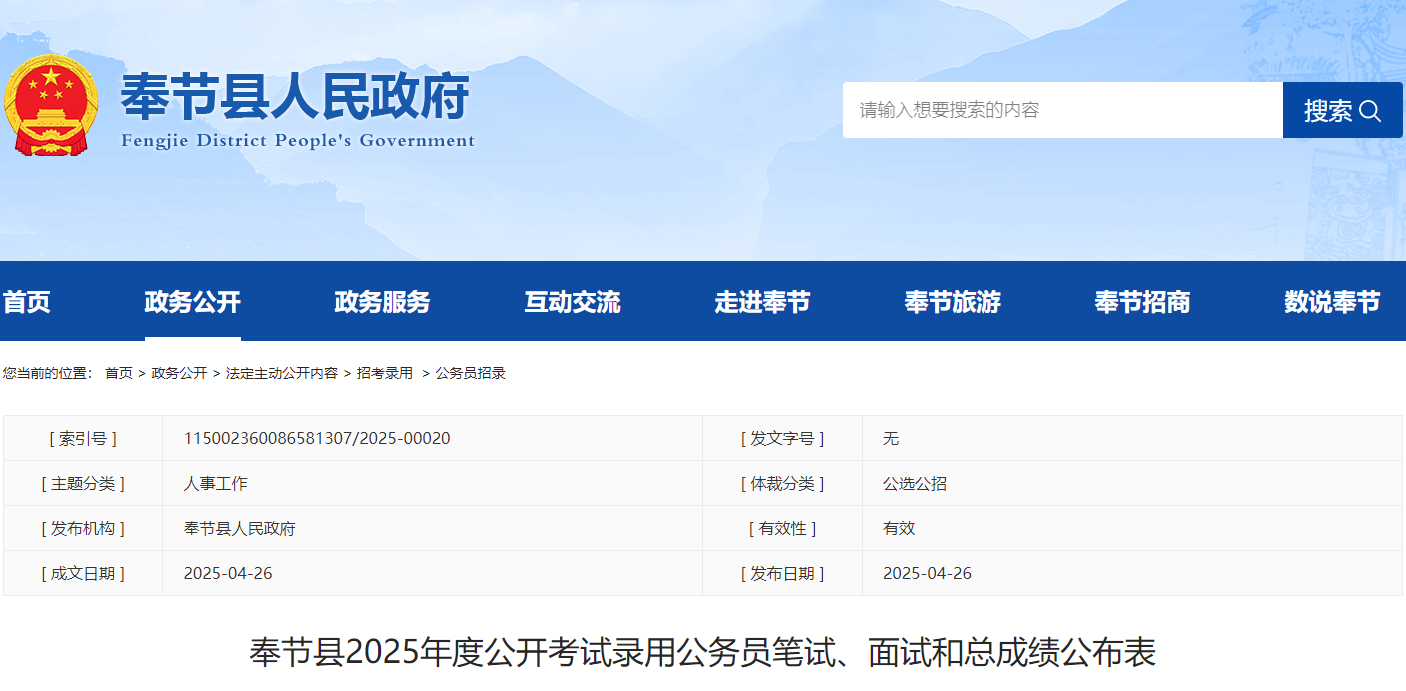Click the 公选公招 value cell
This screenshot has height=691, width=1406.
point(1133,483)
